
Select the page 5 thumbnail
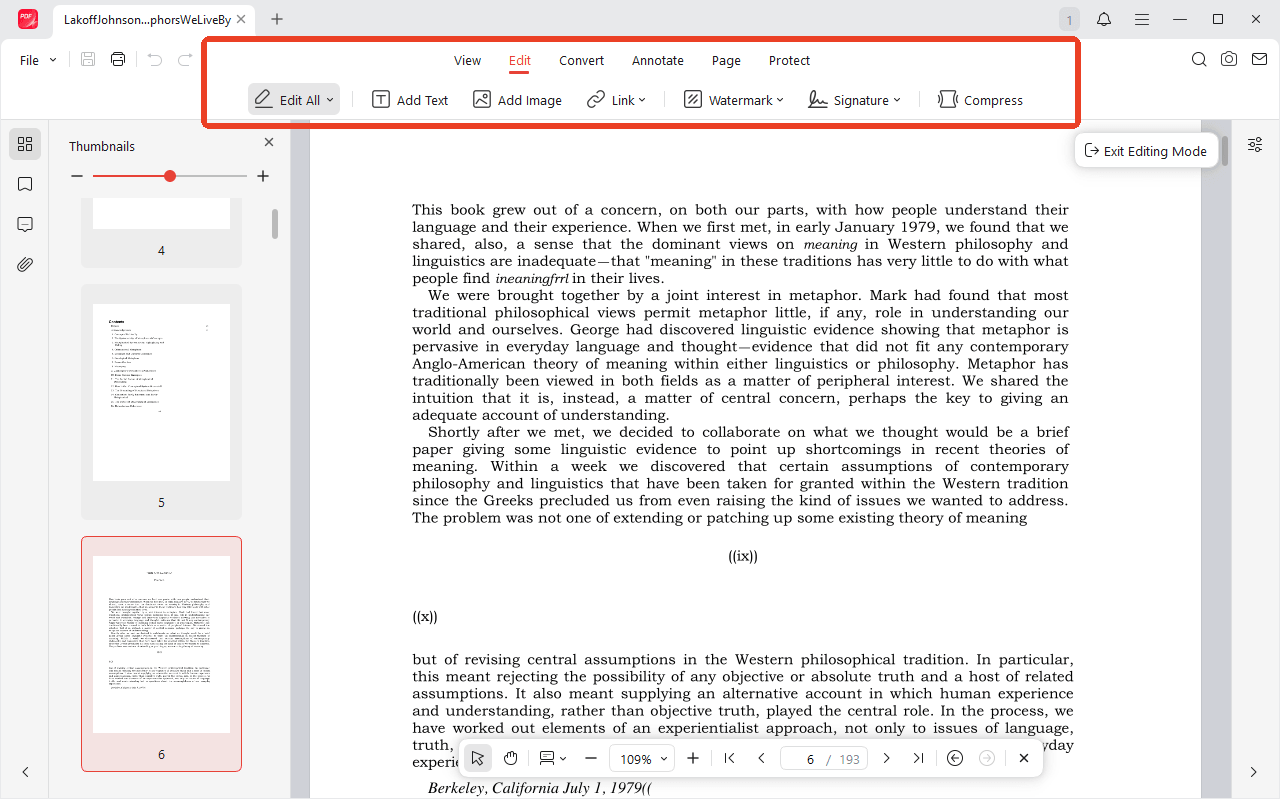[161, 402]
